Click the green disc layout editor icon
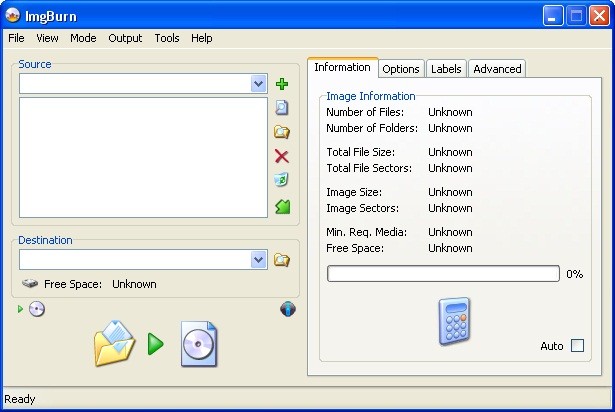 pyautogui.click(x=282, y=206)
